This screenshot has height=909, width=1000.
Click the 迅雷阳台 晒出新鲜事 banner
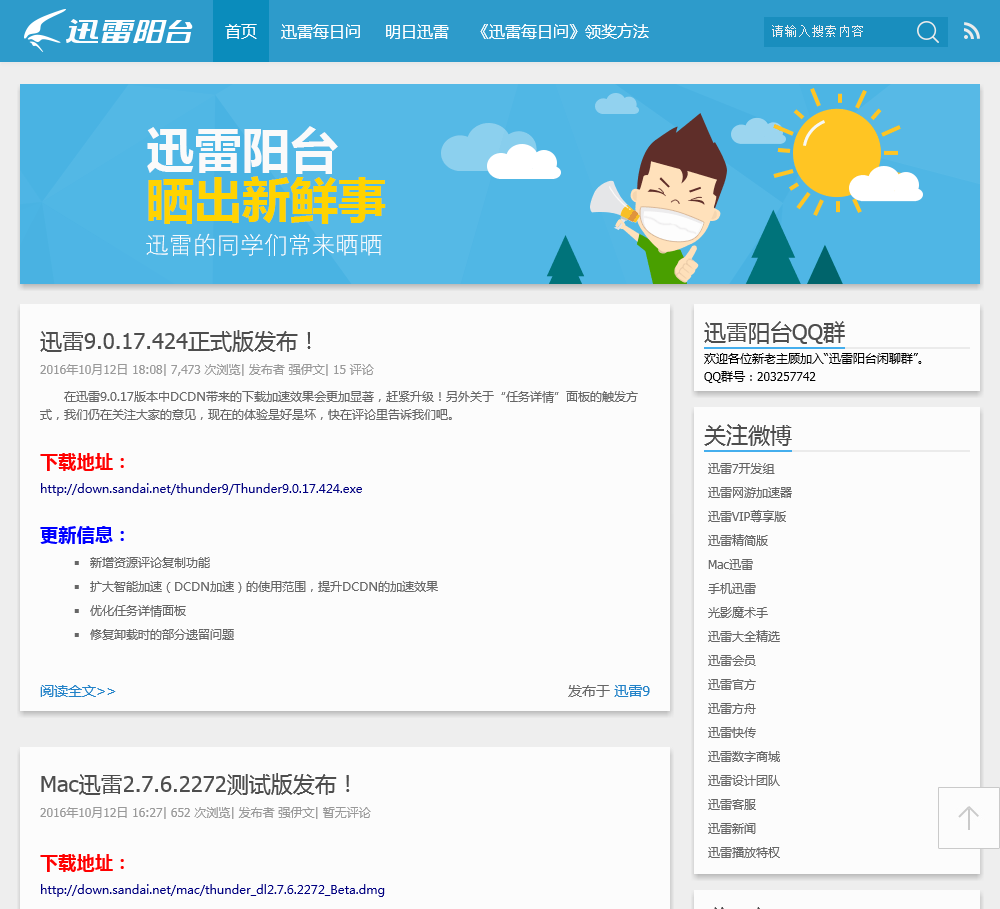[499, 184]
